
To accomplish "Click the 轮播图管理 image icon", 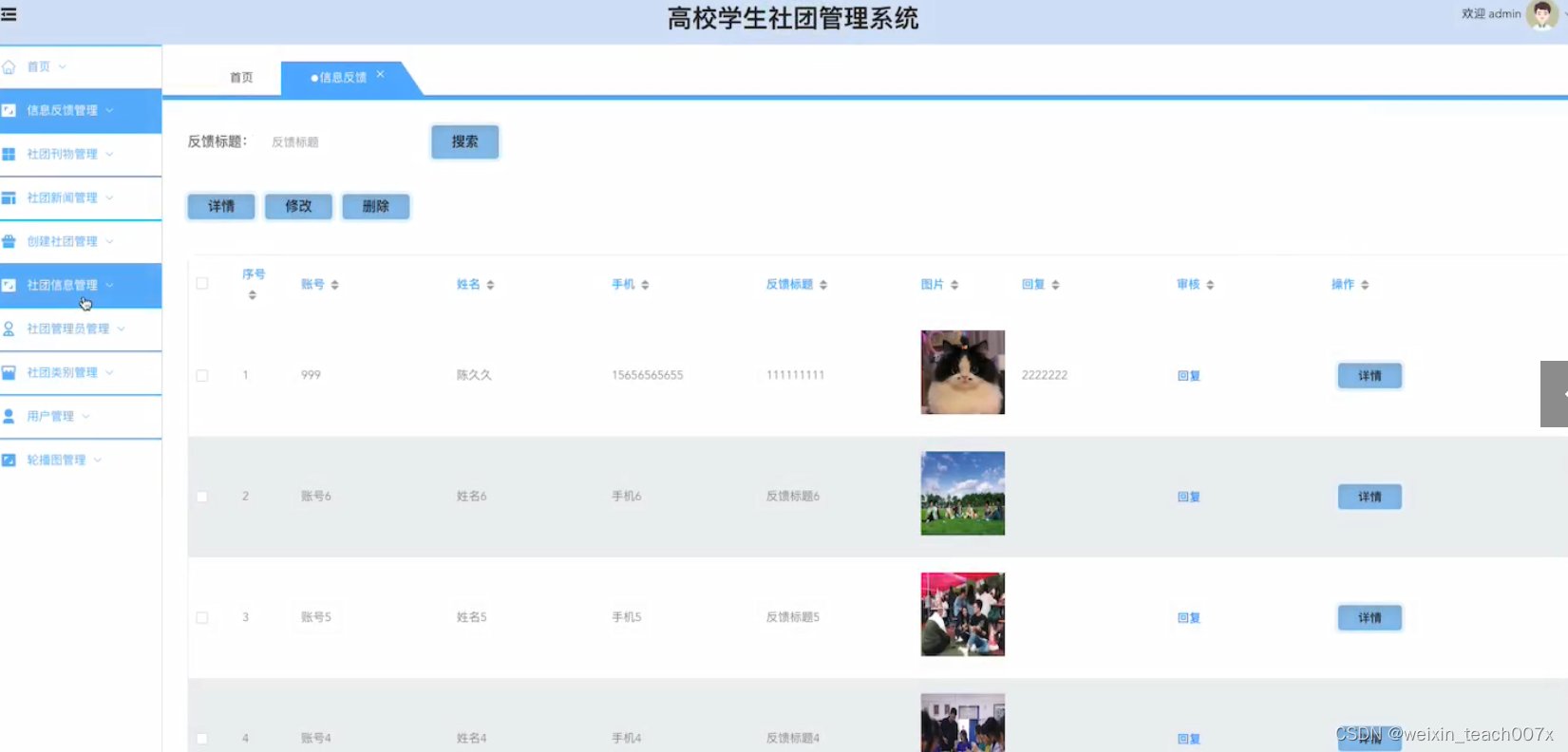I will pyautogui.click(x=9, y=460).
